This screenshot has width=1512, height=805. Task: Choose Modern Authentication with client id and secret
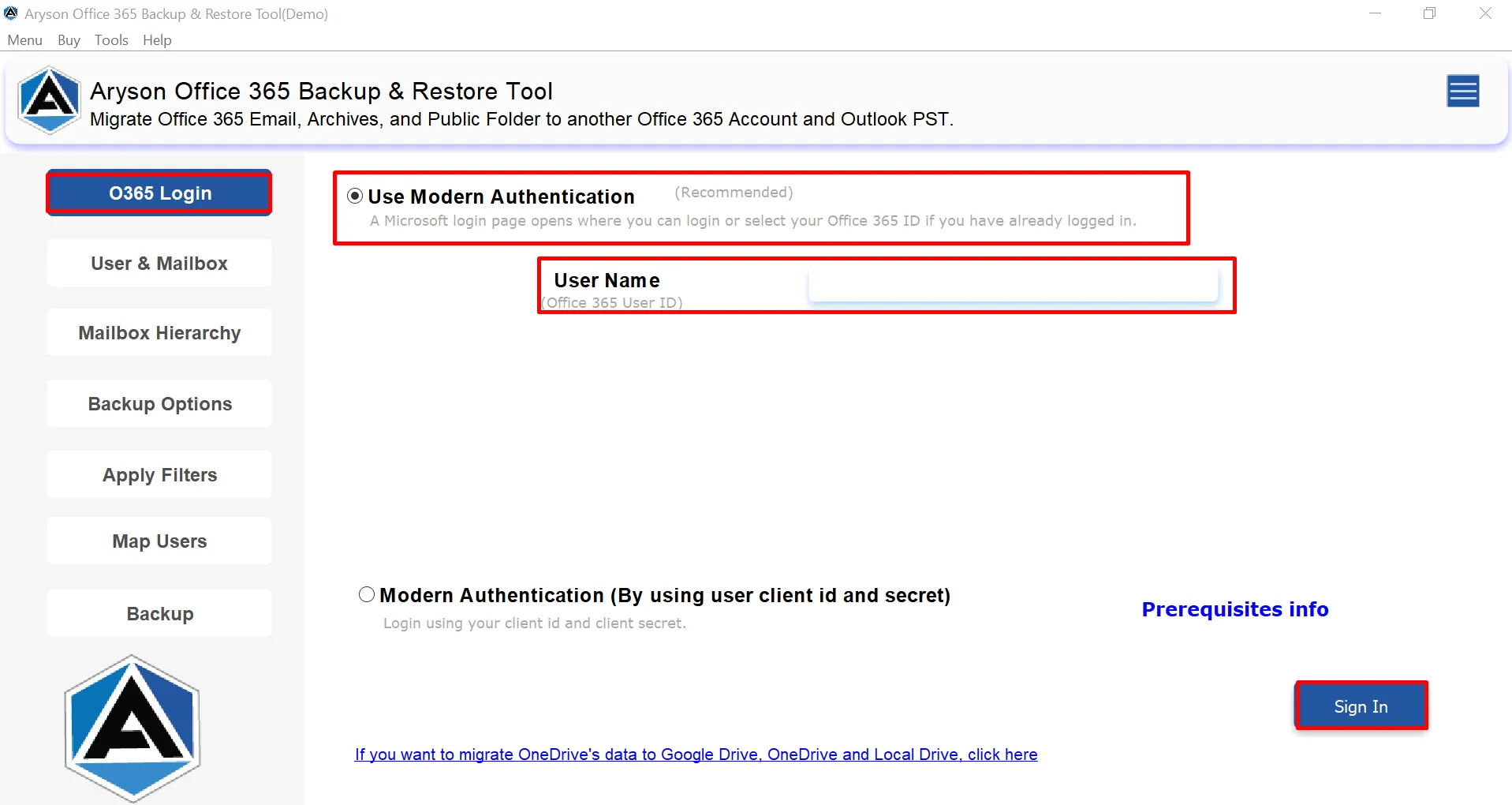(x=366, y=594)
